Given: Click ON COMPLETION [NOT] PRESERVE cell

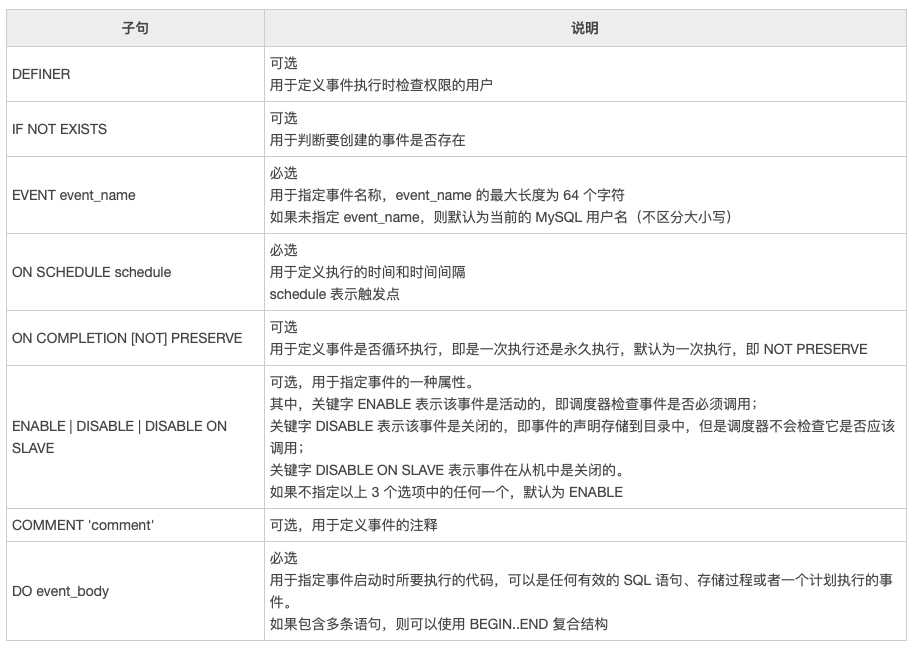Looking at the screenshot, I should (x=127, y=338).
